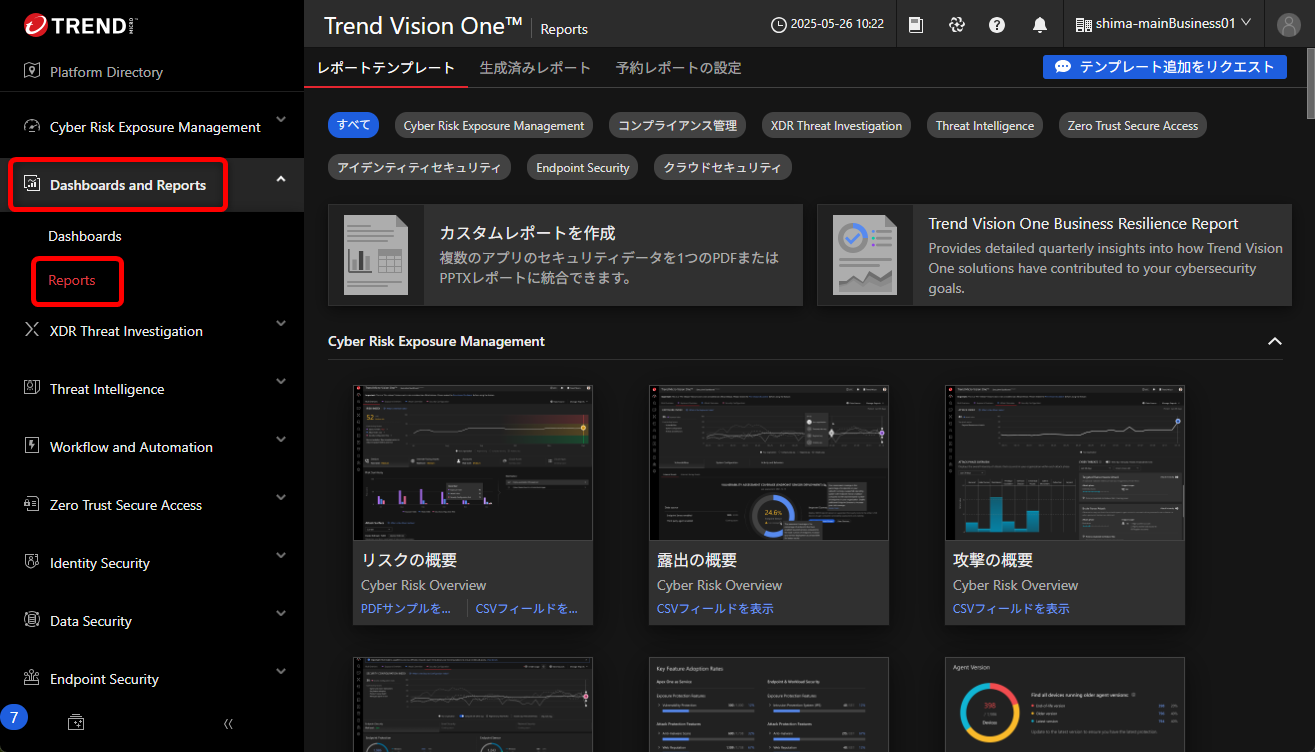Open CSVフィールドを表示 link under 露出の概要
This screenshot has width=1315, height=752.
pyautogui.click(x=715, y=608)
